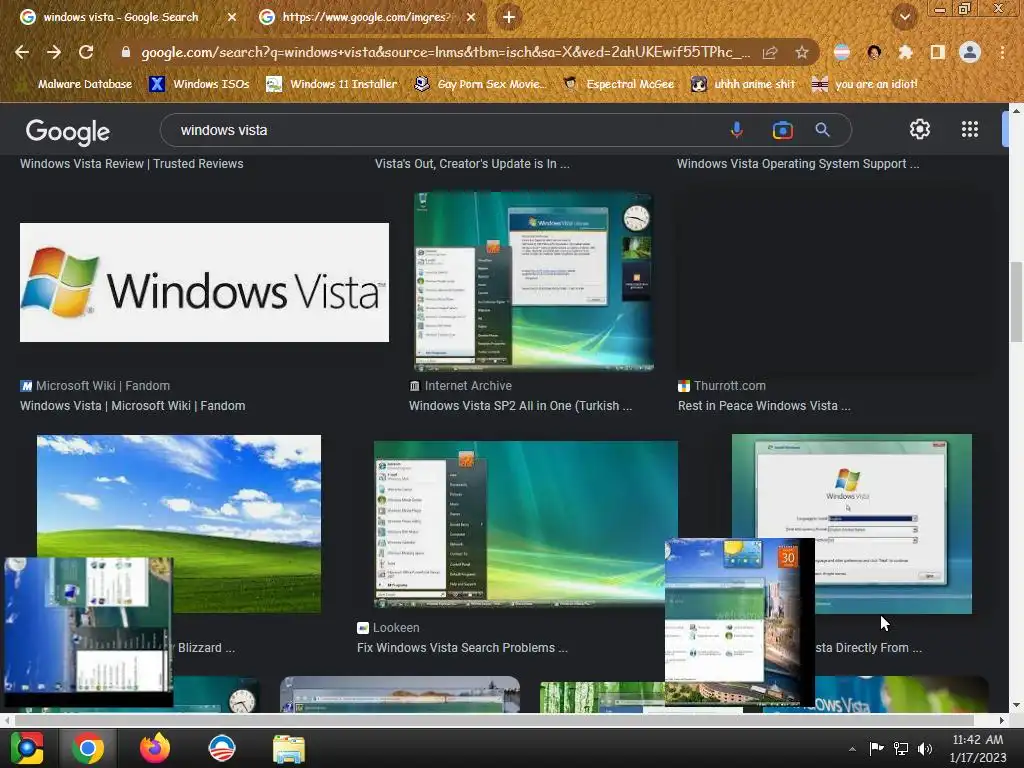Open 'Windows Vista Review | Trusted Reviews' link
This screenshot has height=768, width=1024.
tap(131, 164)
